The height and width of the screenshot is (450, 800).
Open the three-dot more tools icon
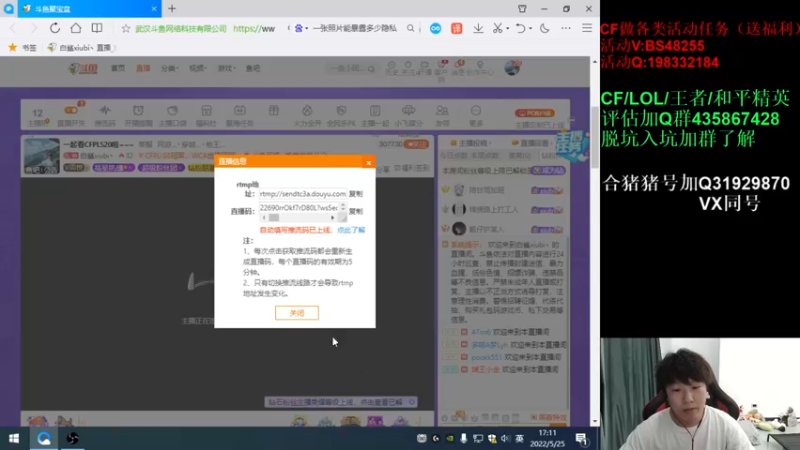(566, 29)
